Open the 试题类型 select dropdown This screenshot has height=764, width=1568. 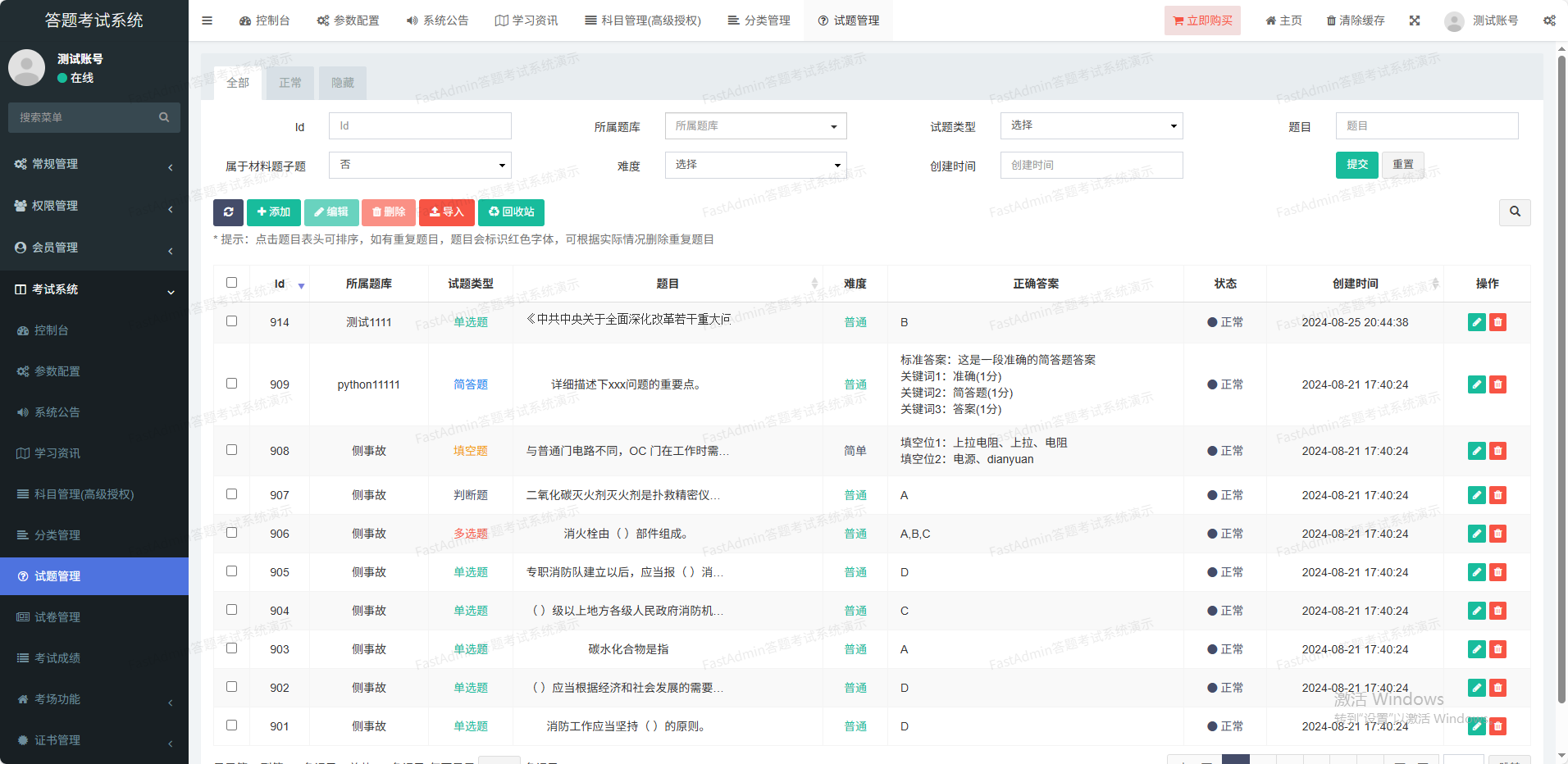point(1091,126)
